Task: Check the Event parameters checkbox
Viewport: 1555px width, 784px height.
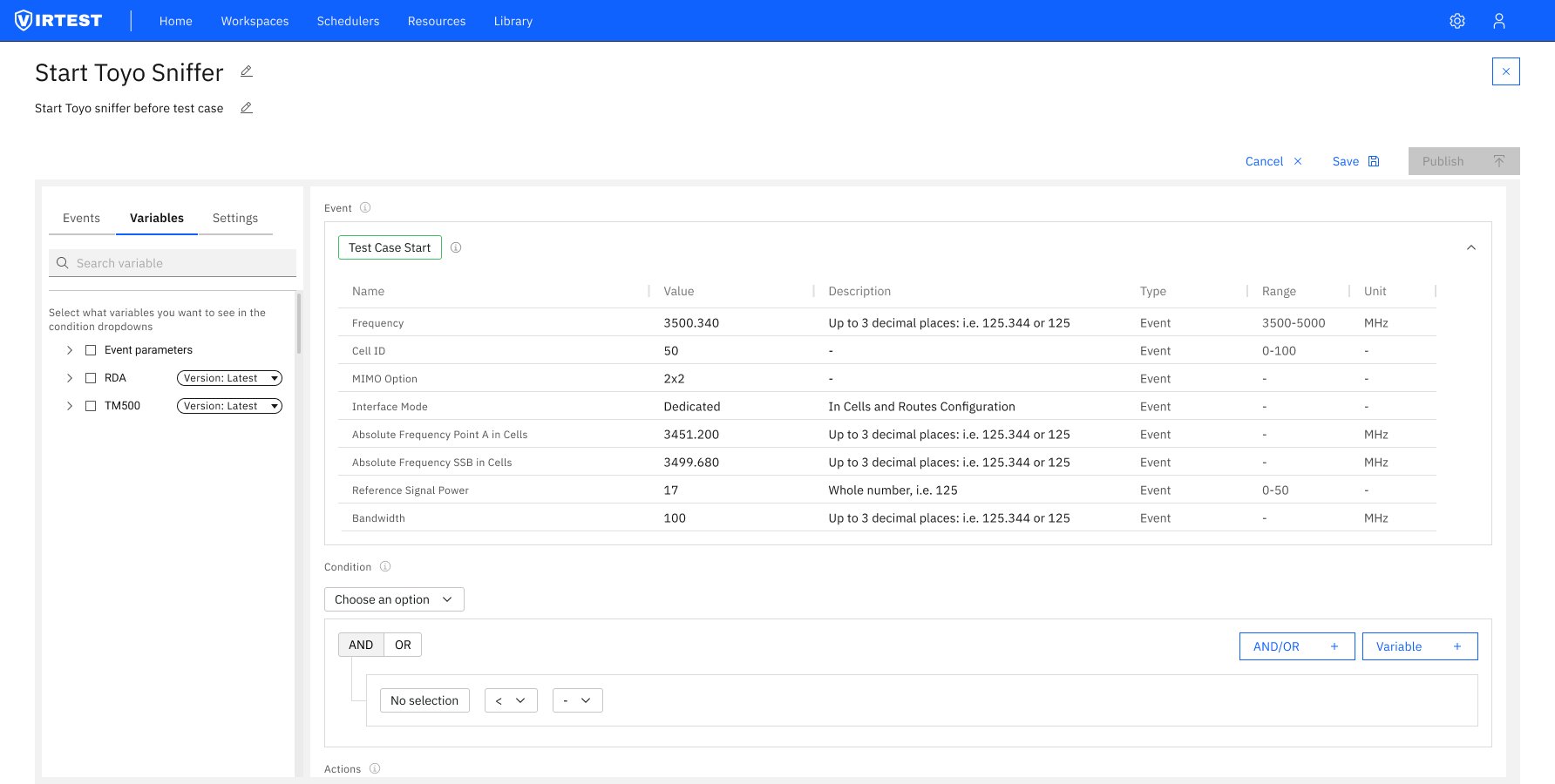Action: pos(91,349)
